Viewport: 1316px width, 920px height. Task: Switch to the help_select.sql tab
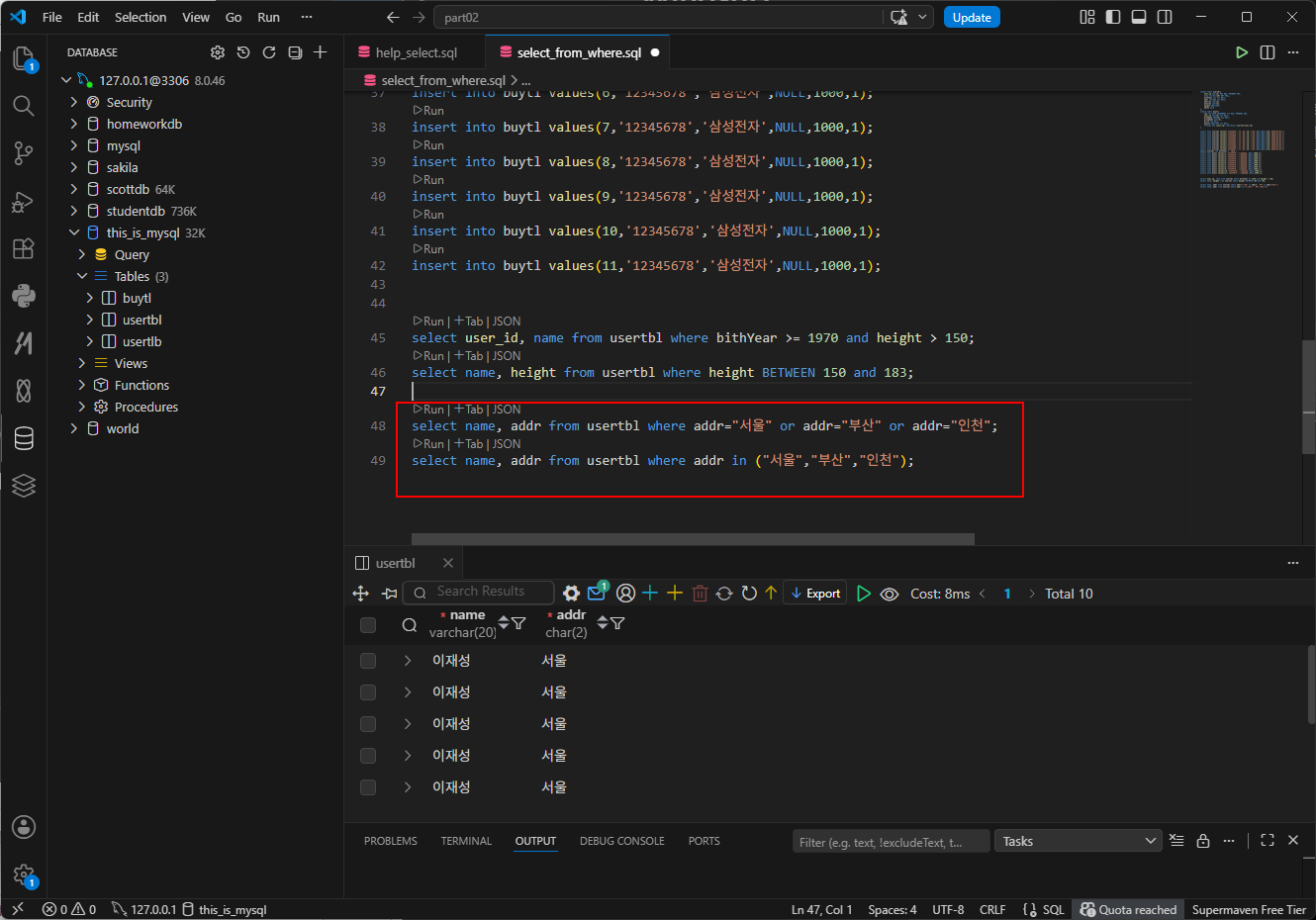tap(417, 52)
